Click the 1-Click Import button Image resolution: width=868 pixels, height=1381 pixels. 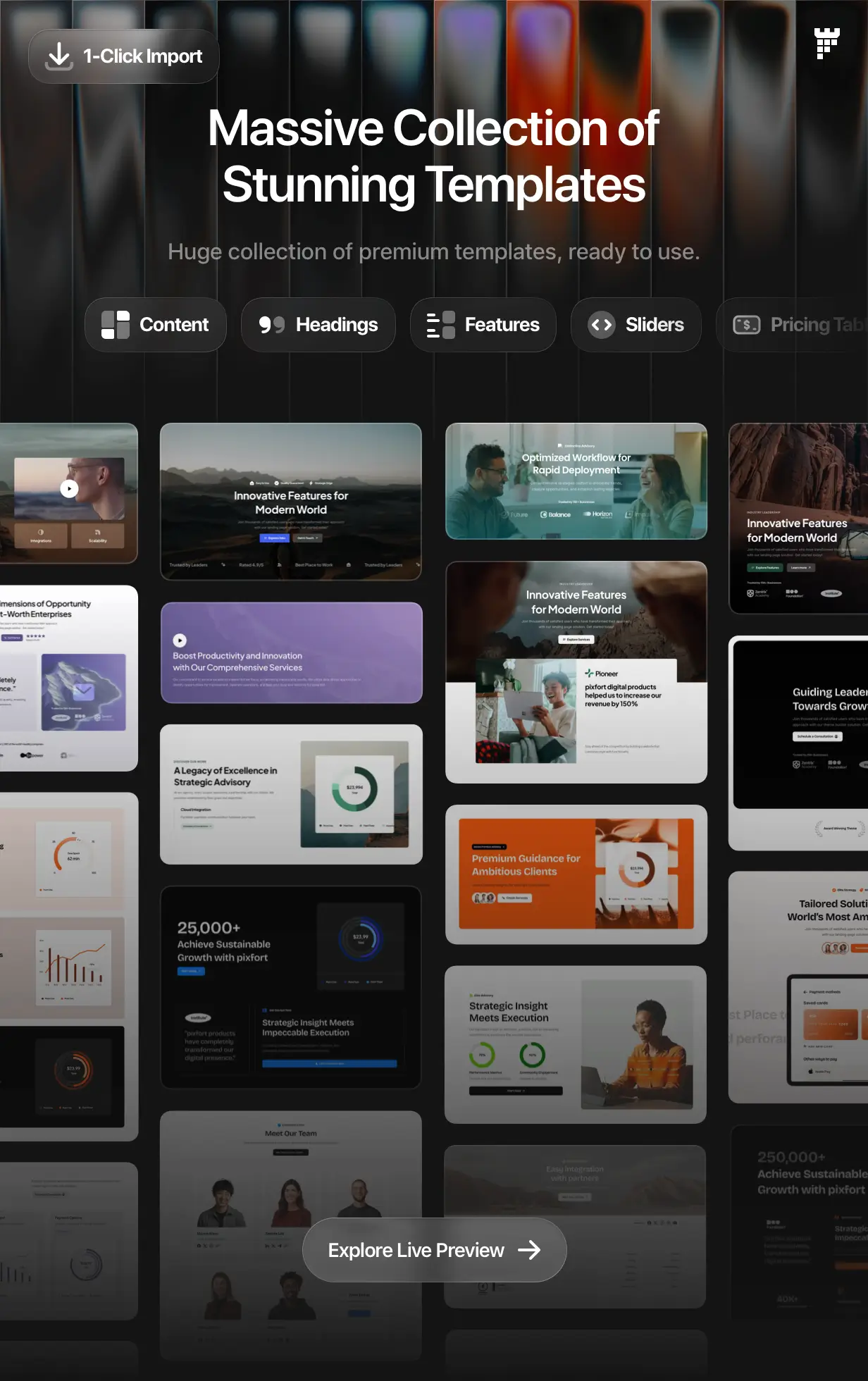124,56
